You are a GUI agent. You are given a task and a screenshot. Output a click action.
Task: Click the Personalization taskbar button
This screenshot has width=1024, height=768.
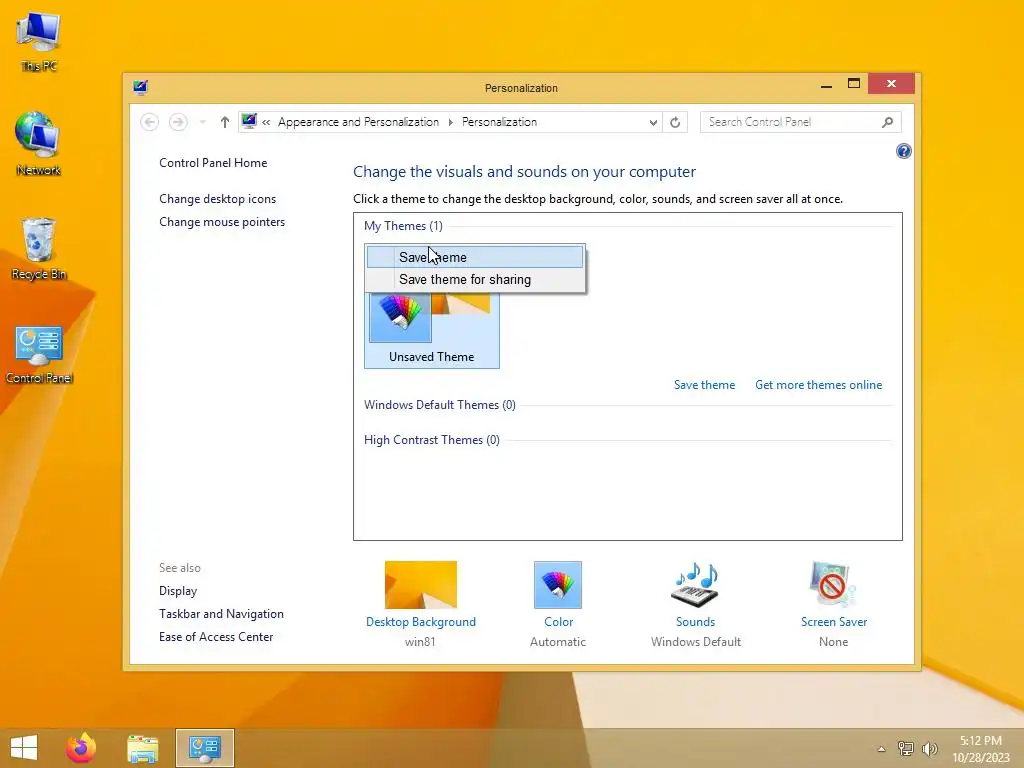point(204,748)
